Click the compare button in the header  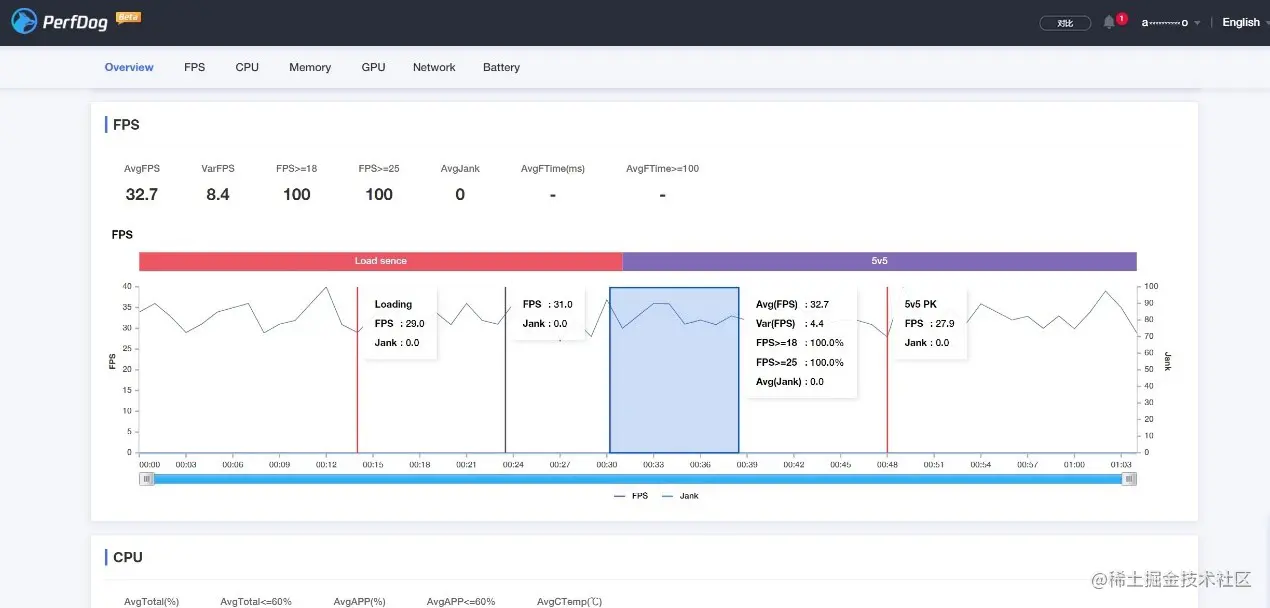click(x=1065, y=23)
